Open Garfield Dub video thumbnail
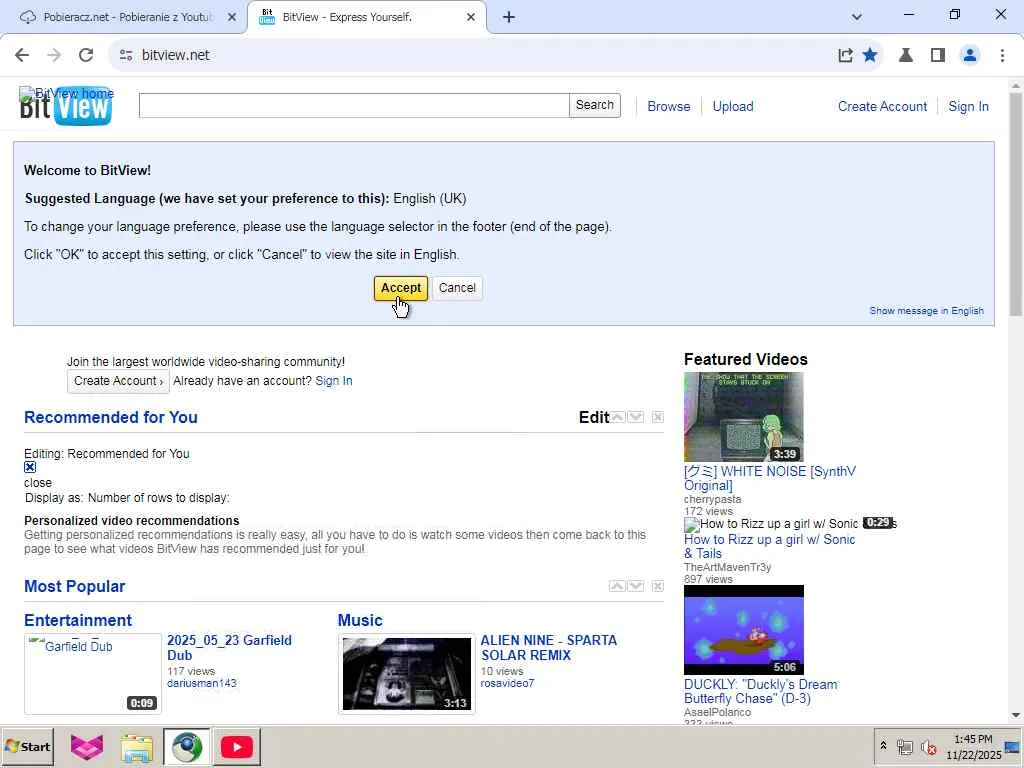This screenshot has height=768, width=1024. coord(93,674)
